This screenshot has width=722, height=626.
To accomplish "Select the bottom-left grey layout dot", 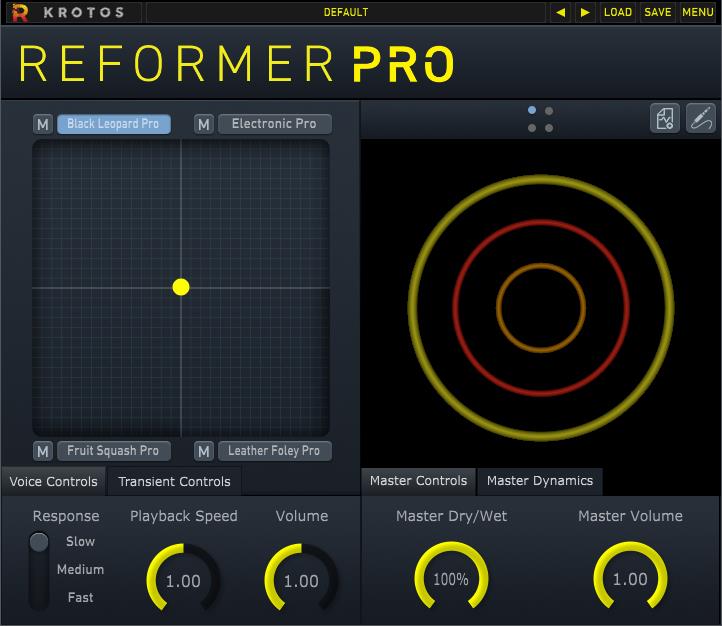I will (532, 128).
